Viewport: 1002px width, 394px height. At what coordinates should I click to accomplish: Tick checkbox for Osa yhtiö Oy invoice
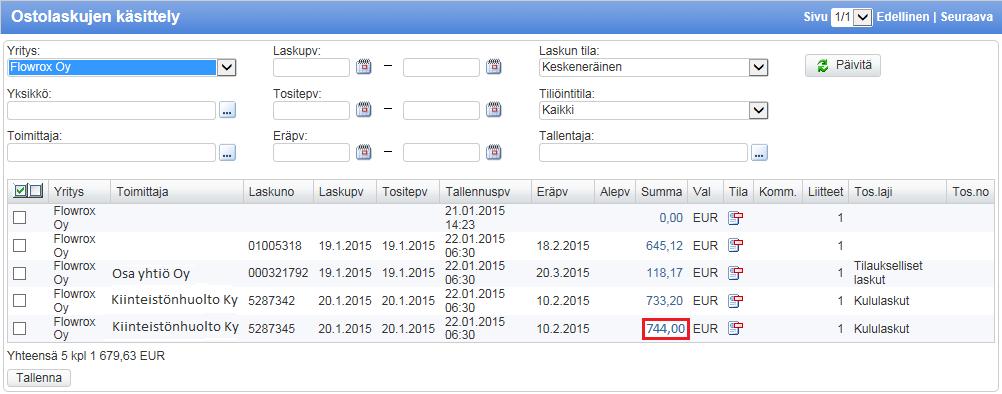(20, 273)
